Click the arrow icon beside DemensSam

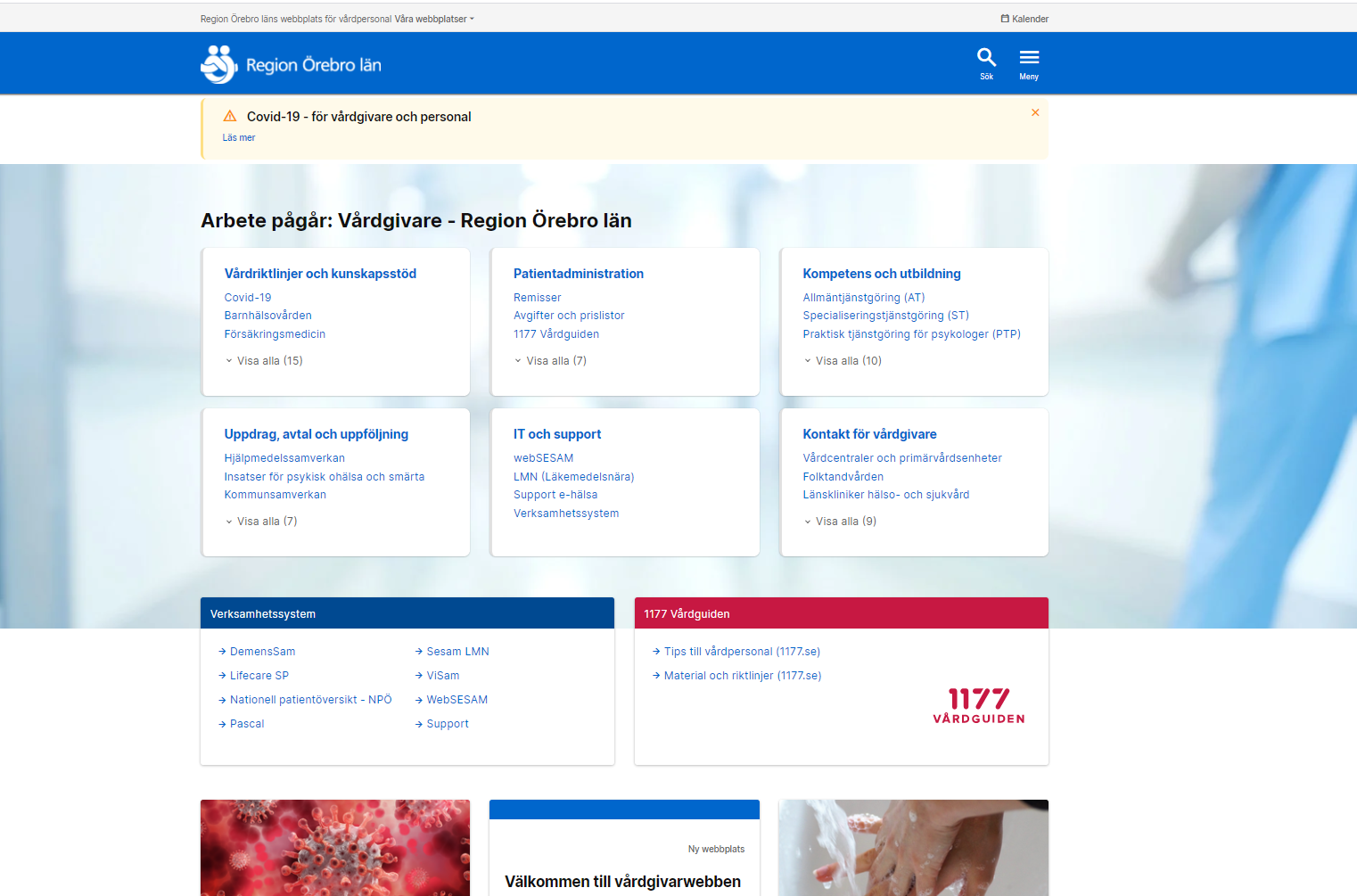(x=221, y=651)
